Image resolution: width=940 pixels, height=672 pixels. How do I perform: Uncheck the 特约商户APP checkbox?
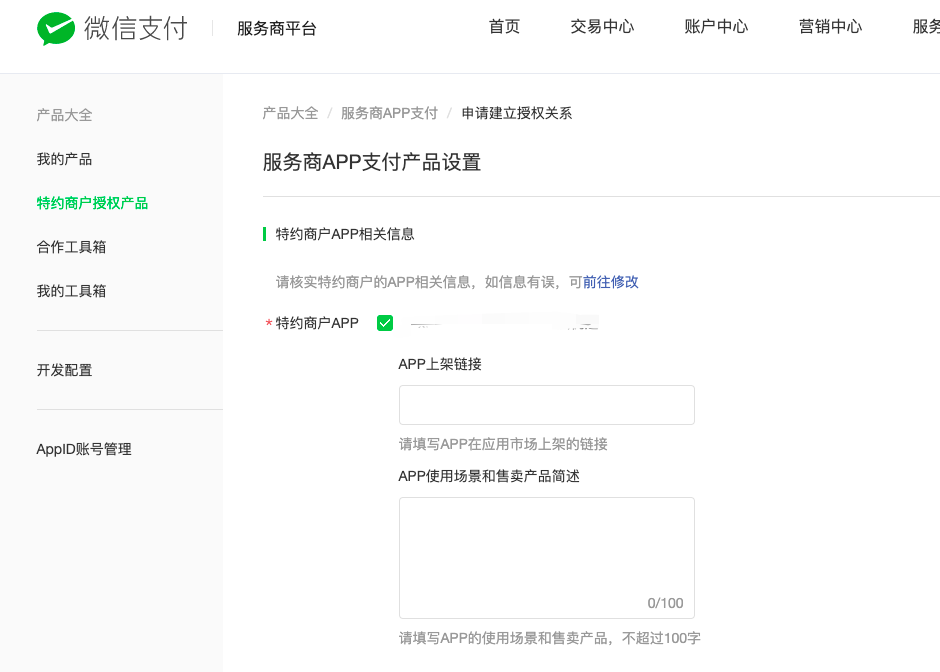pyautogui.click(x=385, y=323)
